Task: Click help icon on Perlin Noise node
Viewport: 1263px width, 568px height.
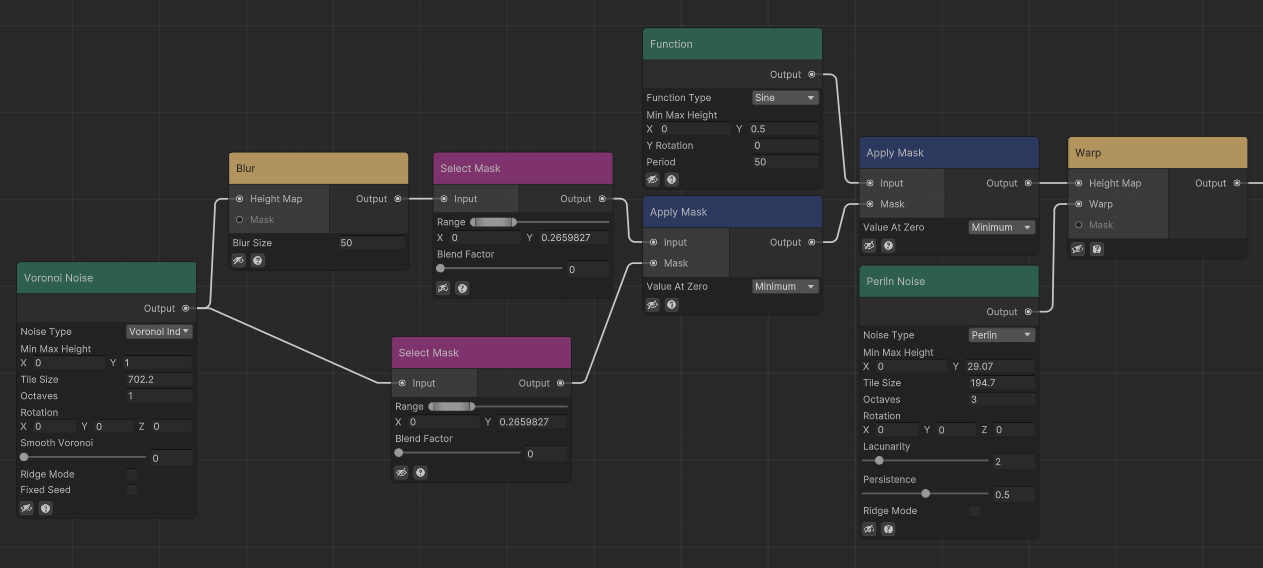Action: coord(888,529)
